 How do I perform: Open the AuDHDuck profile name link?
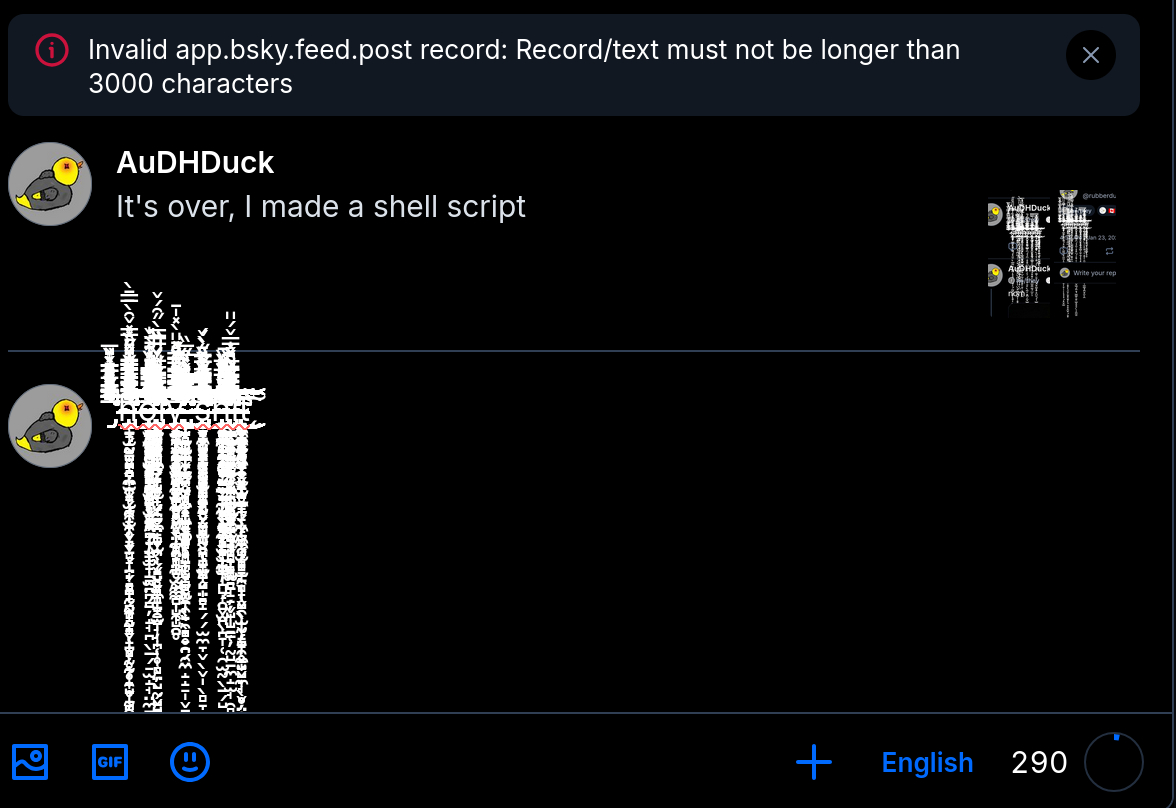tap(195, 162)
